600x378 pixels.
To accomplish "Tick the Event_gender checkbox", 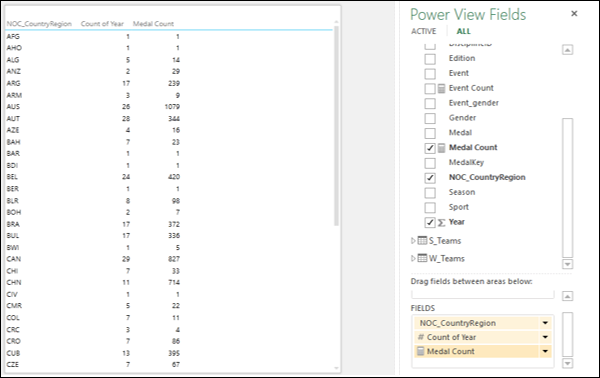I will point(430,104).
